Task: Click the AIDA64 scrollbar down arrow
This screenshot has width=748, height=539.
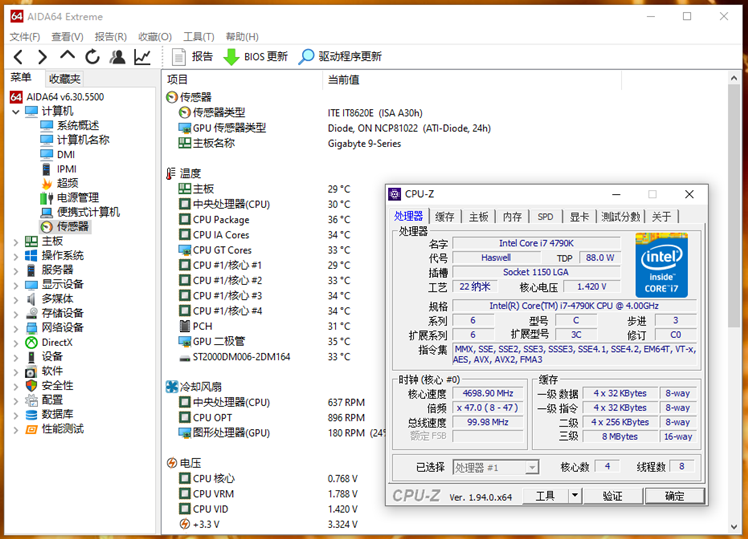Action: click(x=734, y=527)
